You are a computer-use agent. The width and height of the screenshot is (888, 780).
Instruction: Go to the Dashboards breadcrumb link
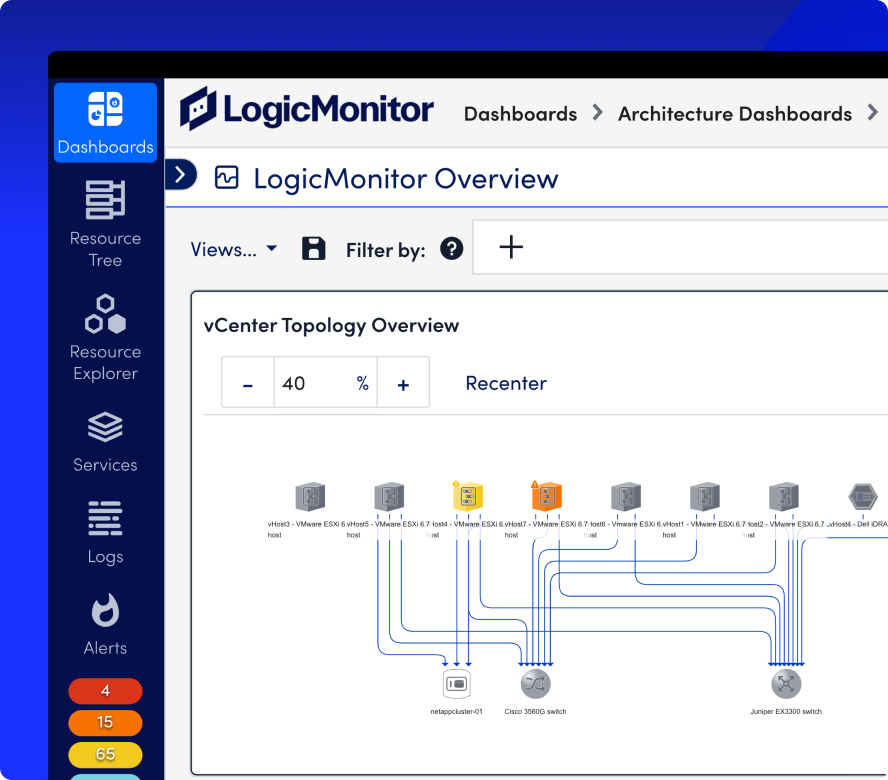click(520, 114)
